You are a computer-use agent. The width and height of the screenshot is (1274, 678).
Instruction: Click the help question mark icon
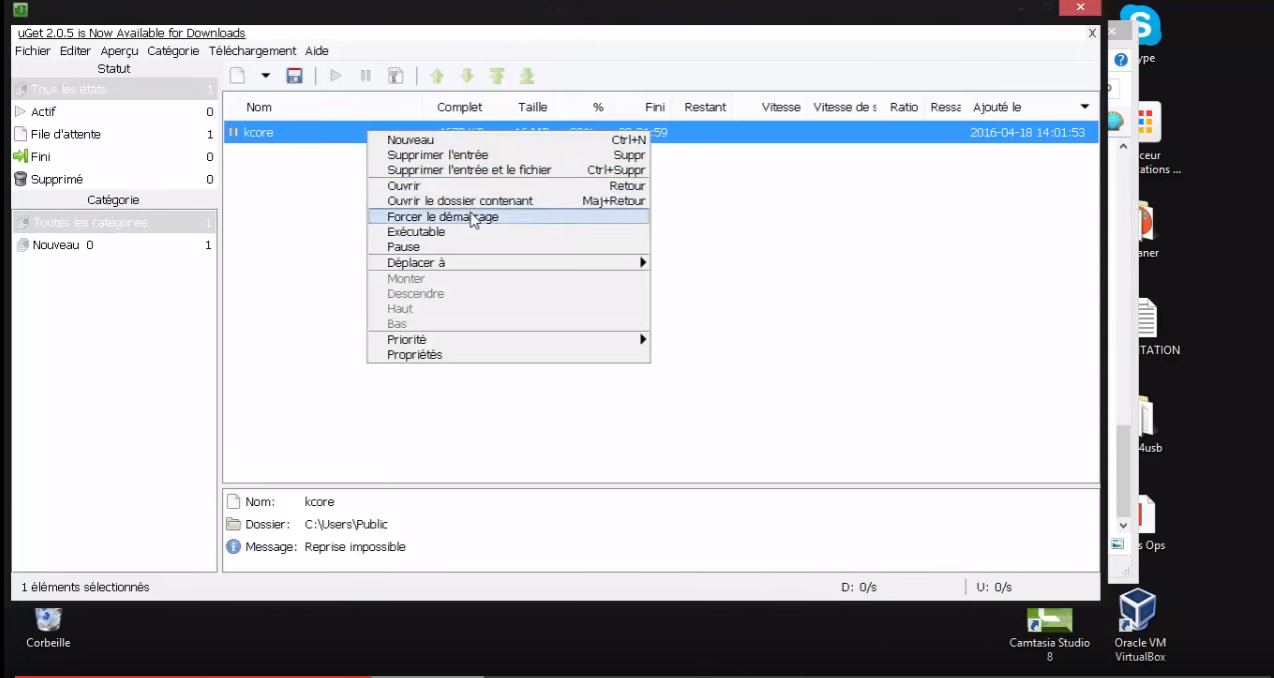(x=1121, y=60)
